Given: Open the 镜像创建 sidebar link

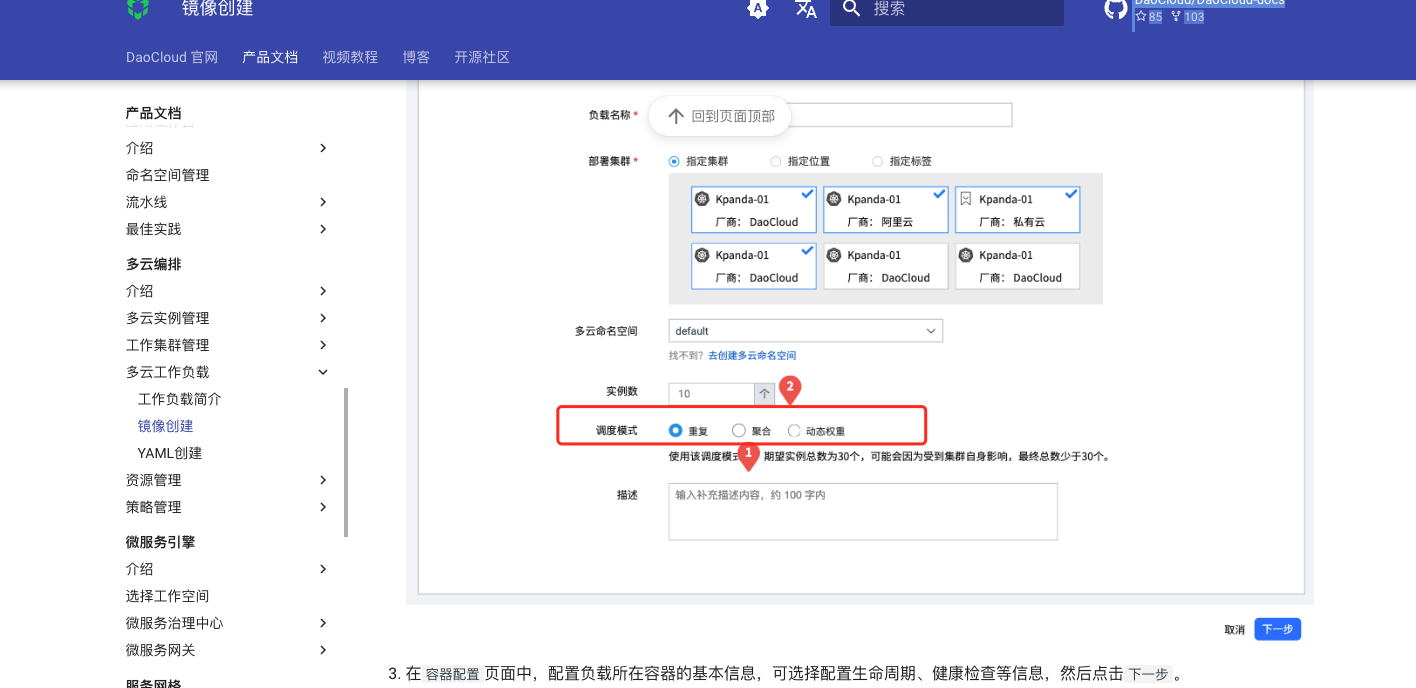Looking at the screenshot, I should [166, 426].
